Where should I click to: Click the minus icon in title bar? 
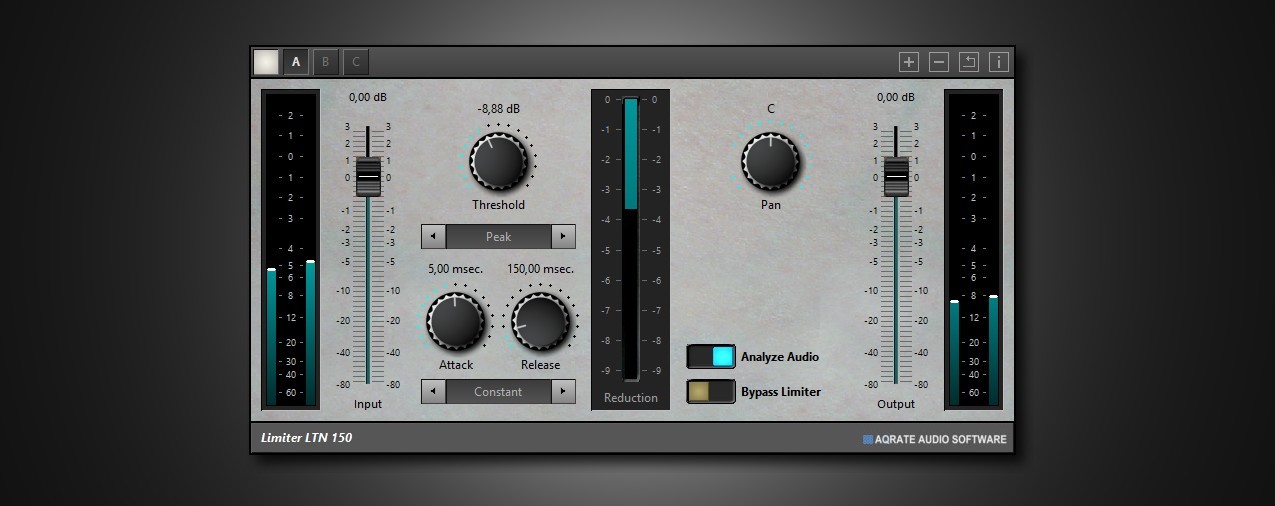click(x=939, y=62)
